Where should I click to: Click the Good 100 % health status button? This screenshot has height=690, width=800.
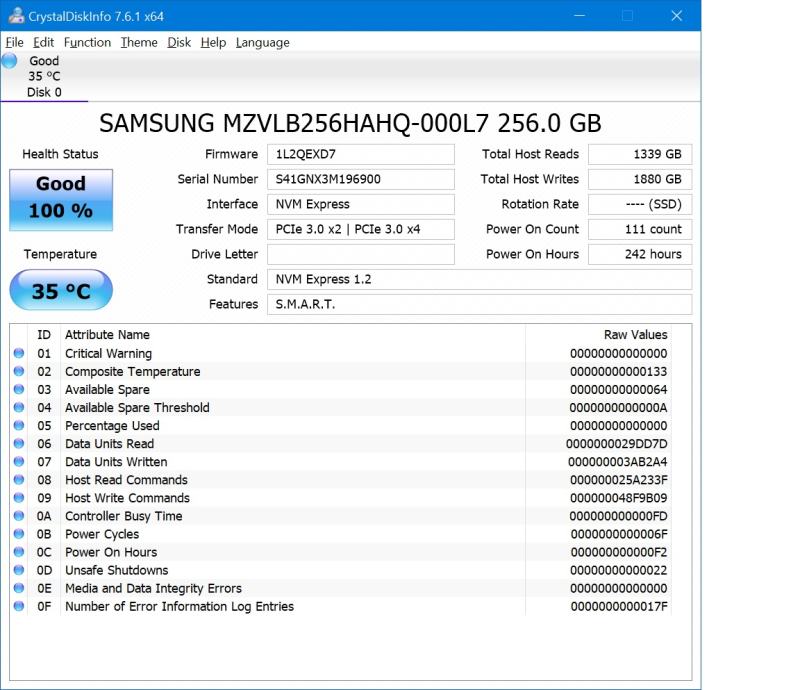pos(61,199)
